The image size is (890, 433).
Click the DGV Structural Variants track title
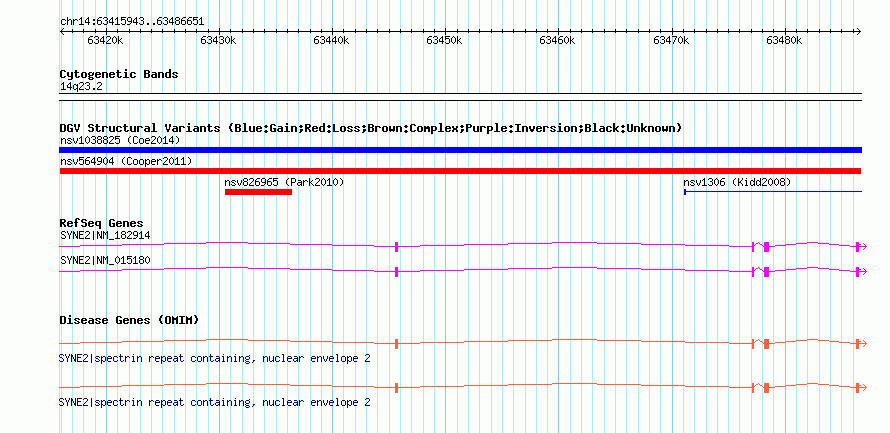point(371,128)
